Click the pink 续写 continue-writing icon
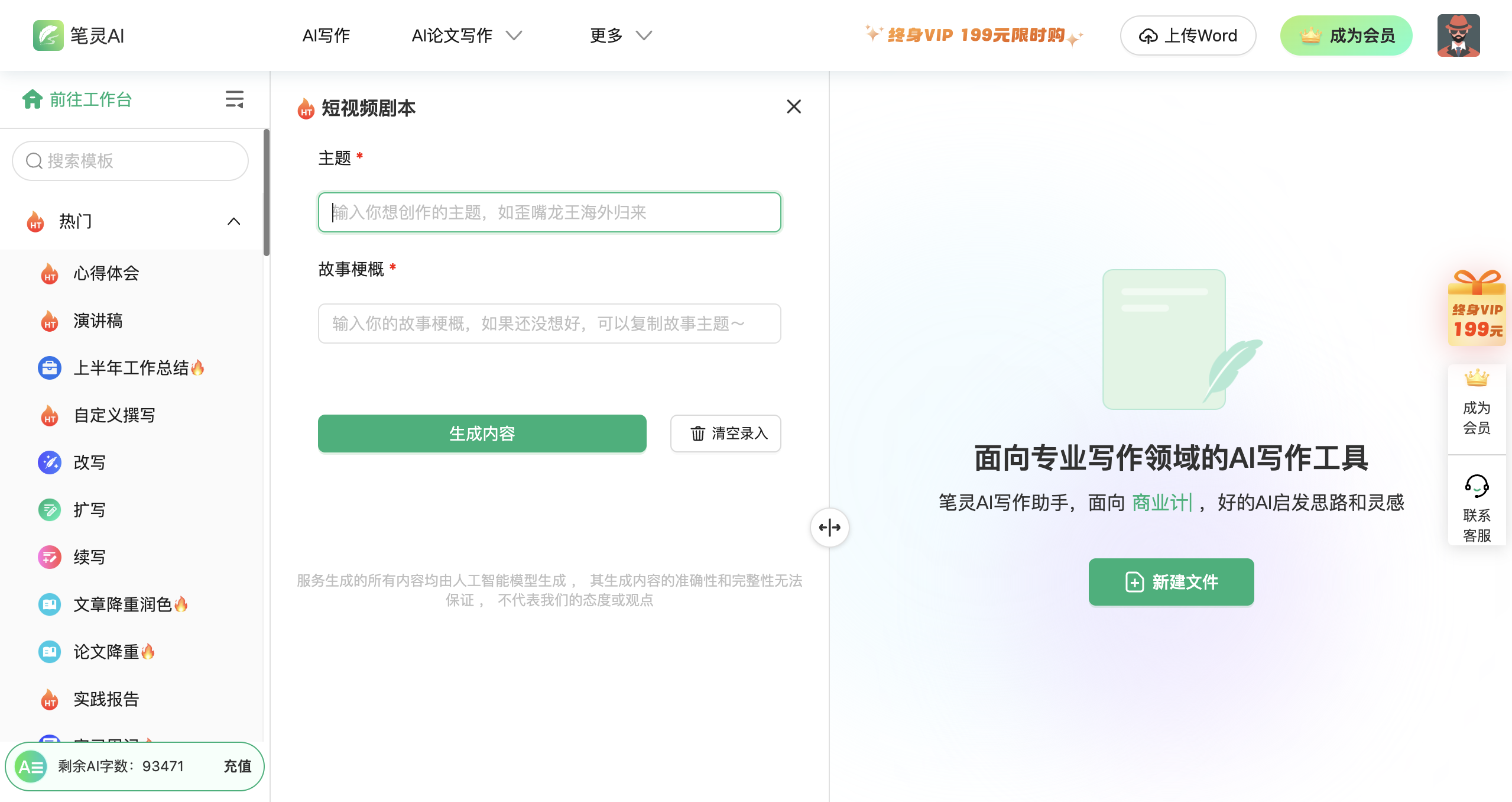The height and width of the screenshot is (802, 1512). (50, 557)
